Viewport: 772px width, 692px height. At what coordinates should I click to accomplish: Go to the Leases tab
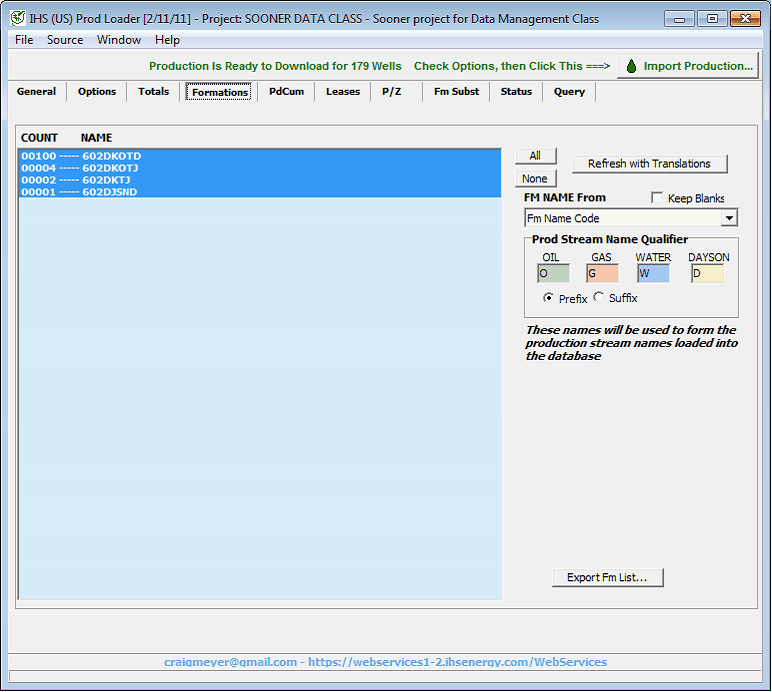[343, 92]
